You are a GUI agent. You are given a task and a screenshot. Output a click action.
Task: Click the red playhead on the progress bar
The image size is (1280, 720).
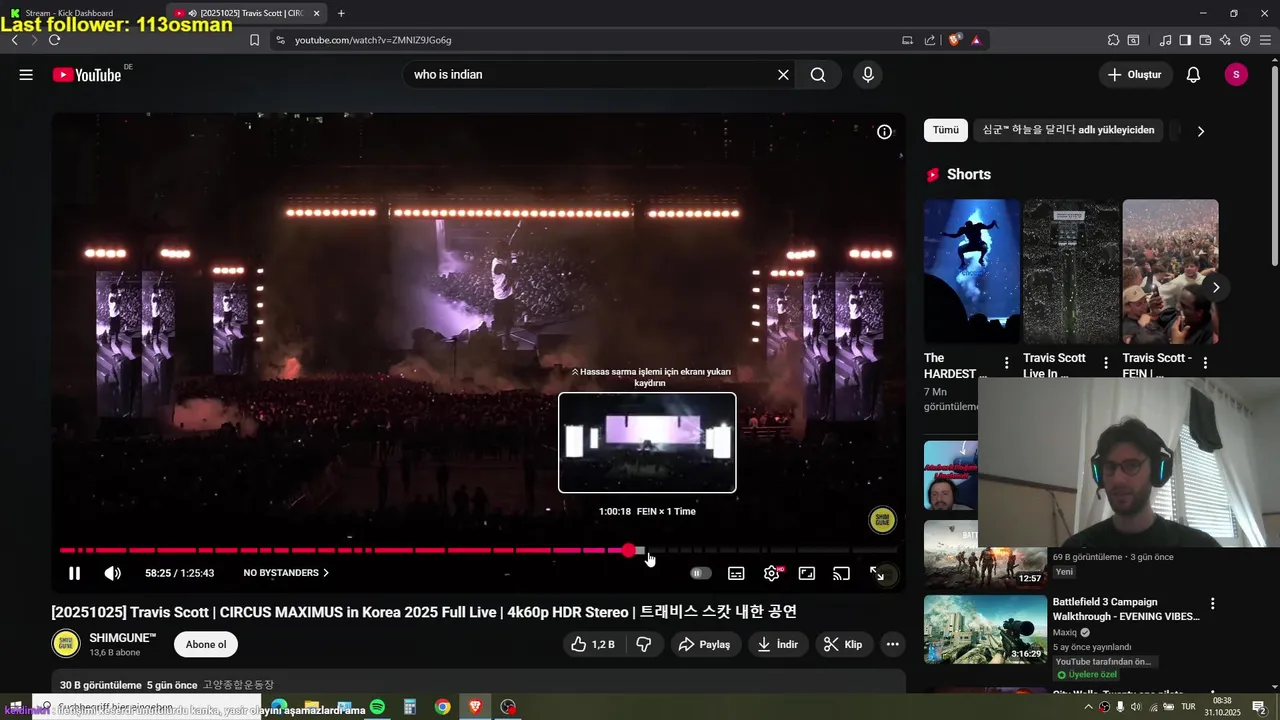[x=628, y=550]
